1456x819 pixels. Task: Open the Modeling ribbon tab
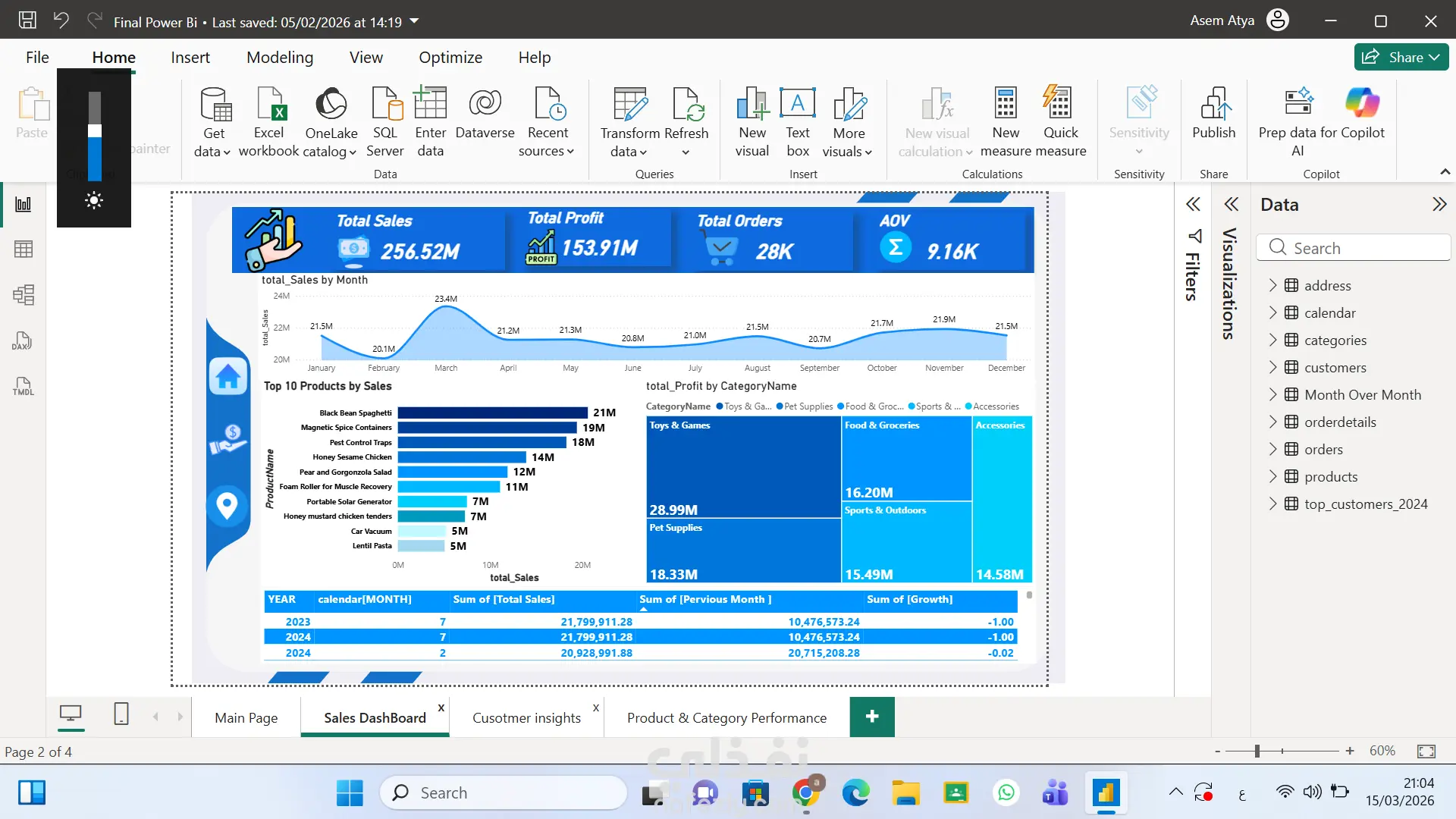279,58
